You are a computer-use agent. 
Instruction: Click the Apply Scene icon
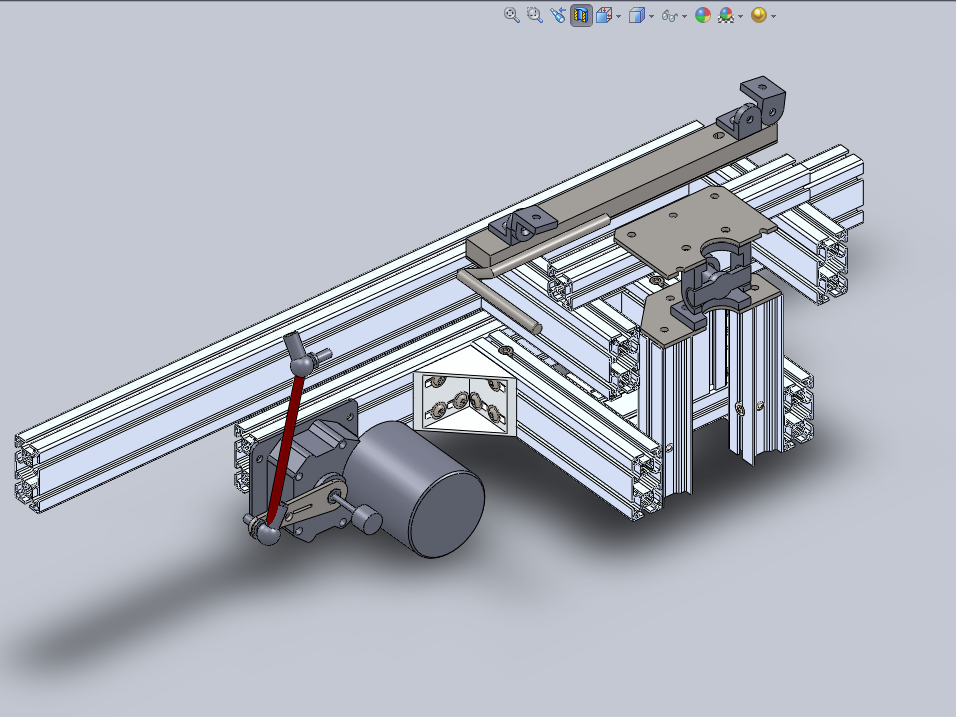(726, 15)
